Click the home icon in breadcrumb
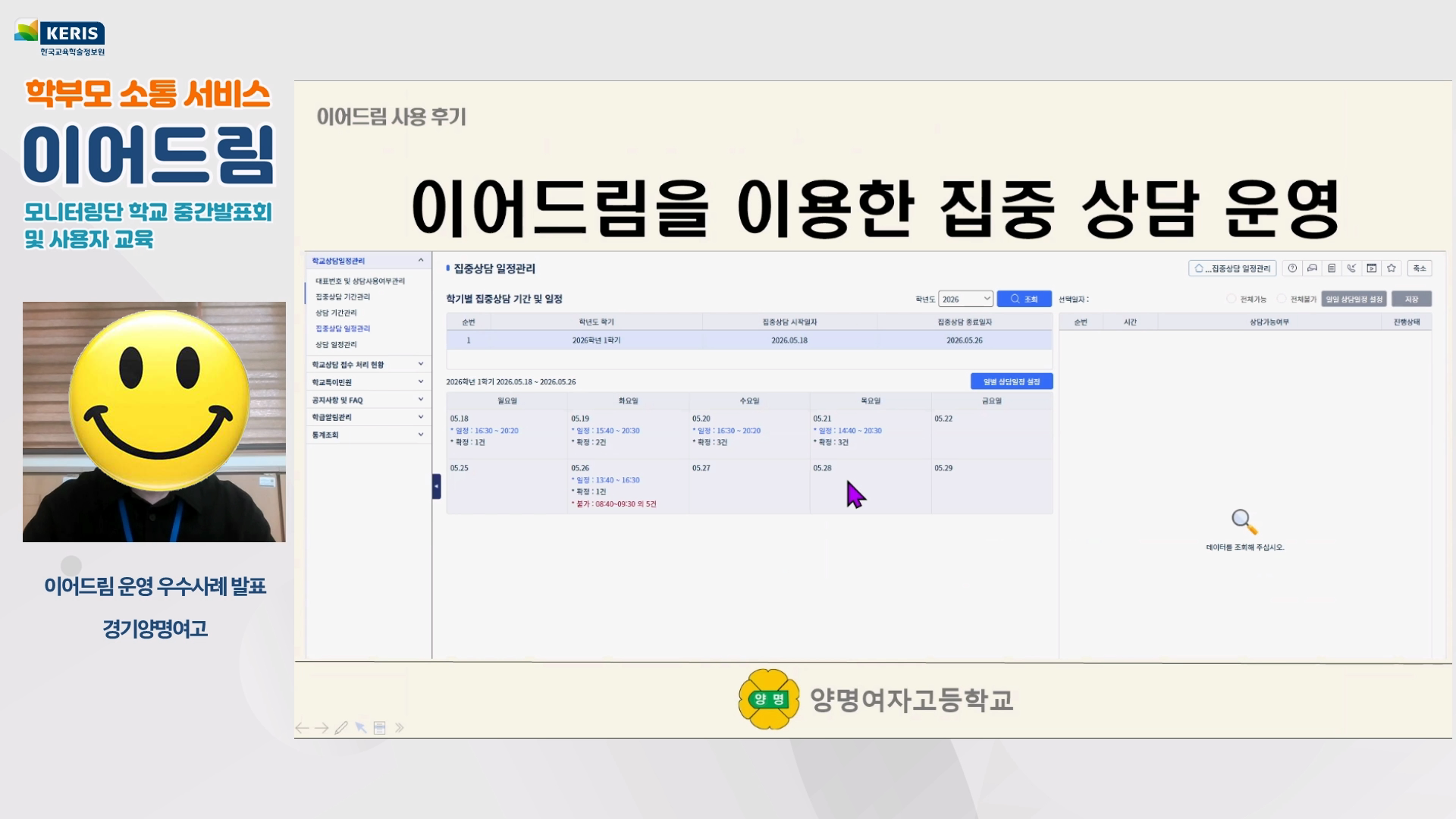This screenshot has height=819, width=1456. coord(1199,268)
